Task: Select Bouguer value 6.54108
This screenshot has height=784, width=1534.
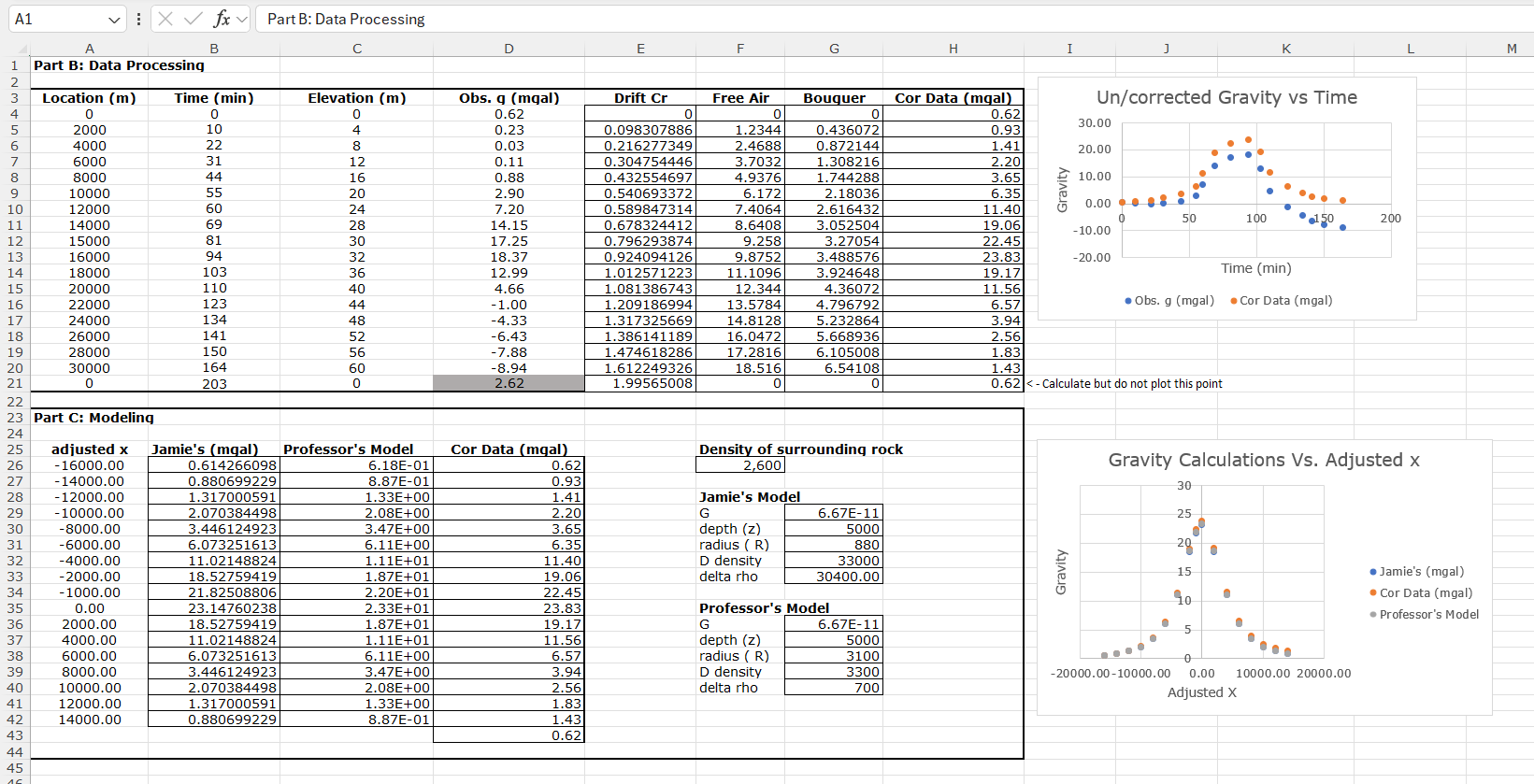Action: [834, 368]
